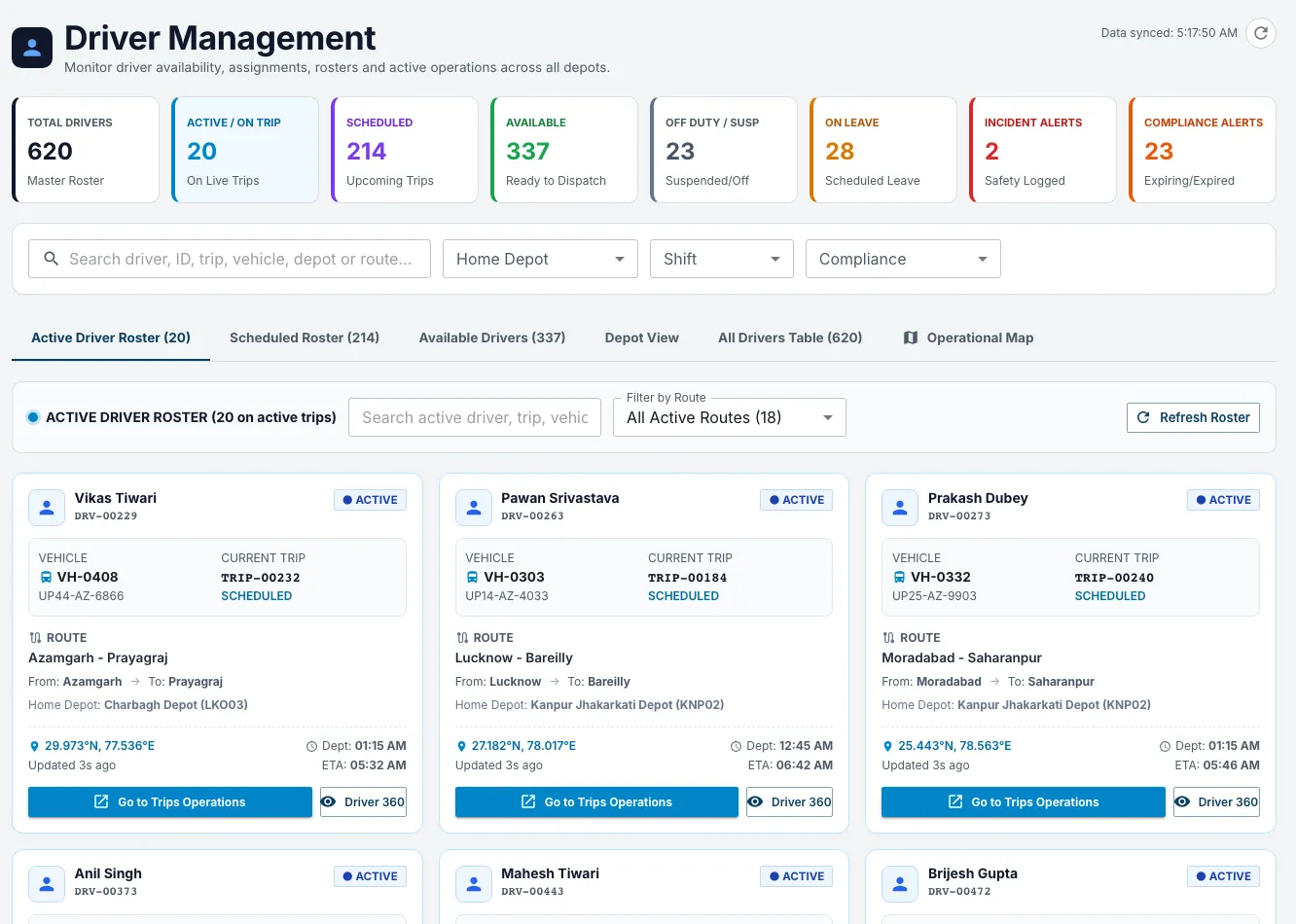Open the Home Depot dropdown

pos(540,259)
